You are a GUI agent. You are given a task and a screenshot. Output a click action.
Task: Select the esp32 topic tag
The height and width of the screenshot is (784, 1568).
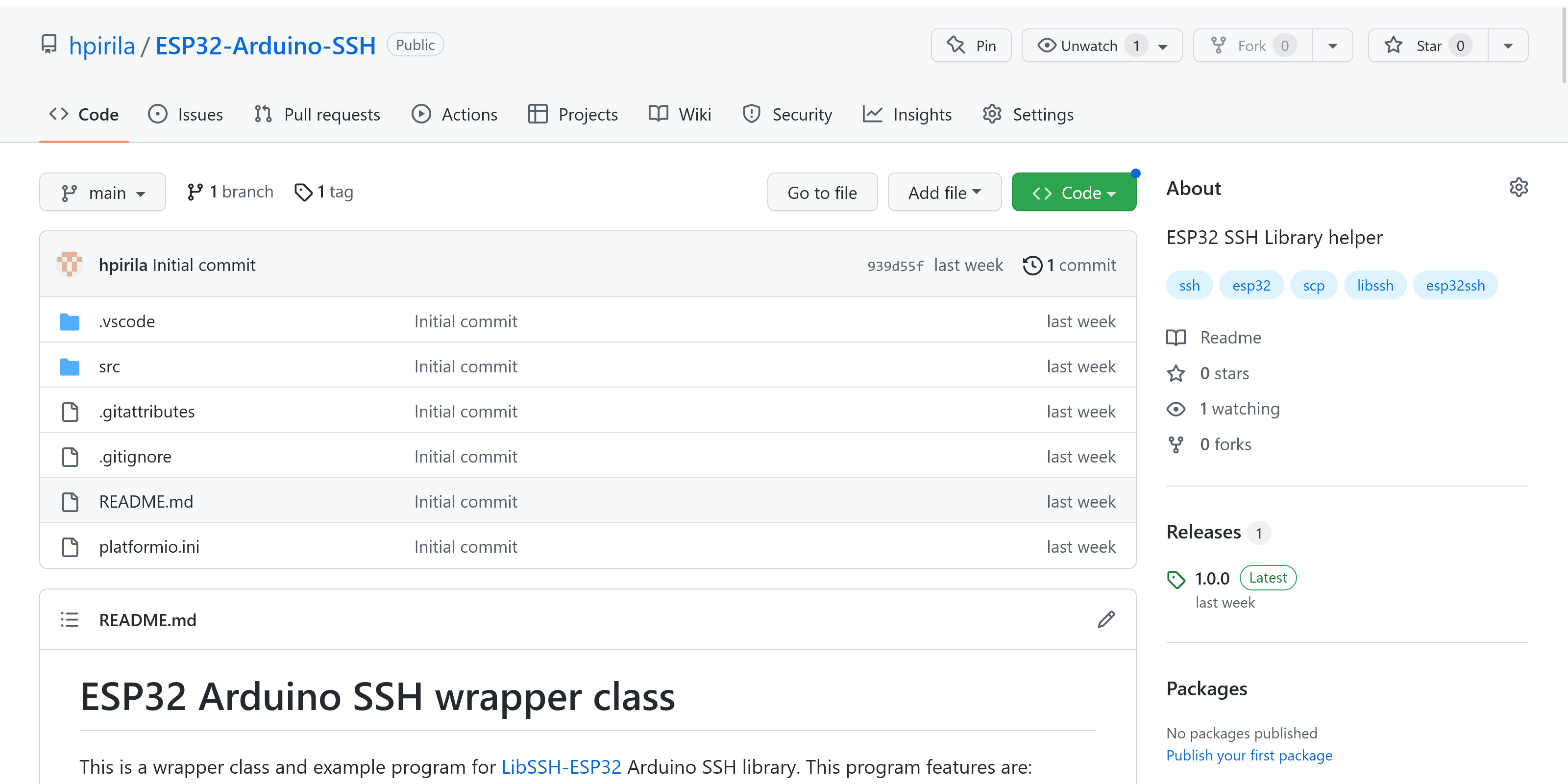tap(1251, 286)
